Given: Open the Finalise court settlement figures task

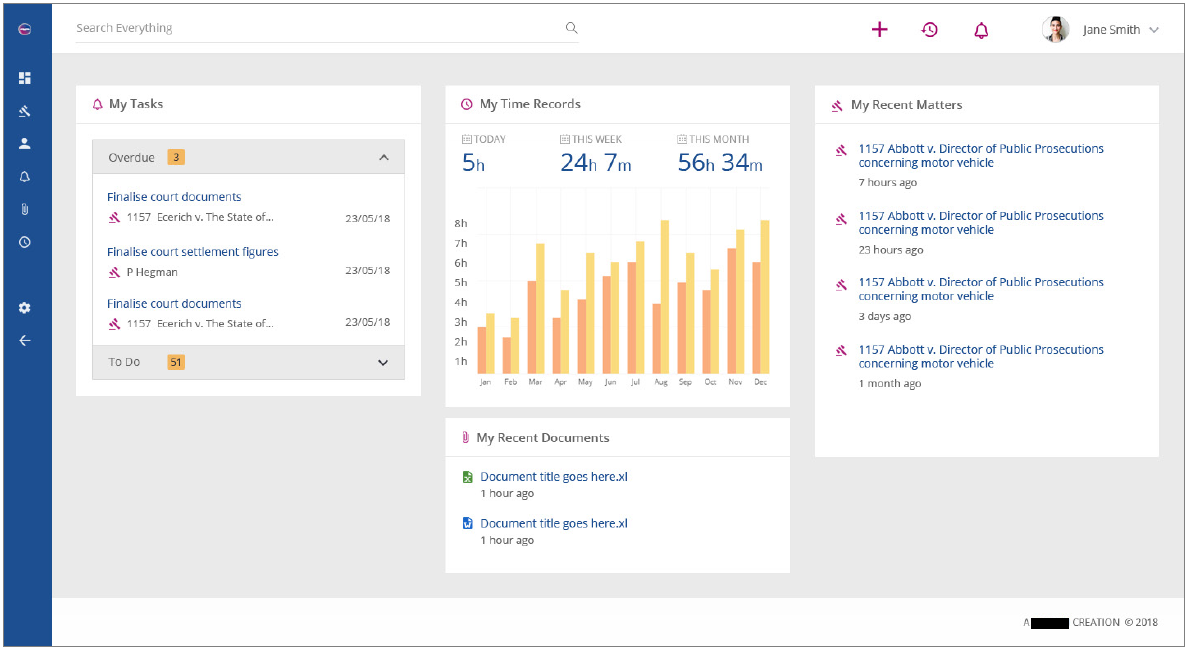Looking at the screenshot, I should coord(192,252).
